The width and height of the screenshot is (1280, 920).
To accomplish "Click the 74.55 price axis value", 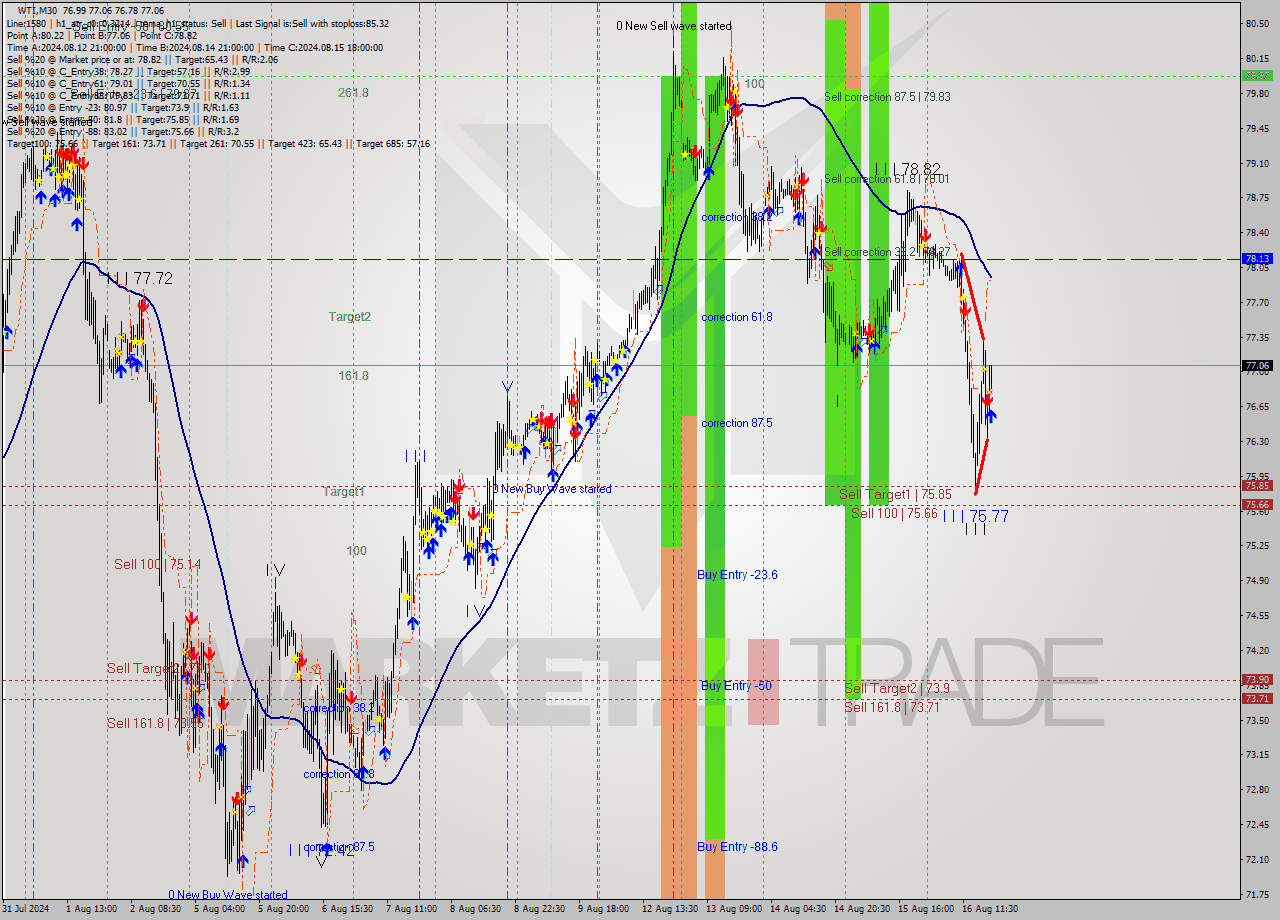I will tap(1257, 616).
